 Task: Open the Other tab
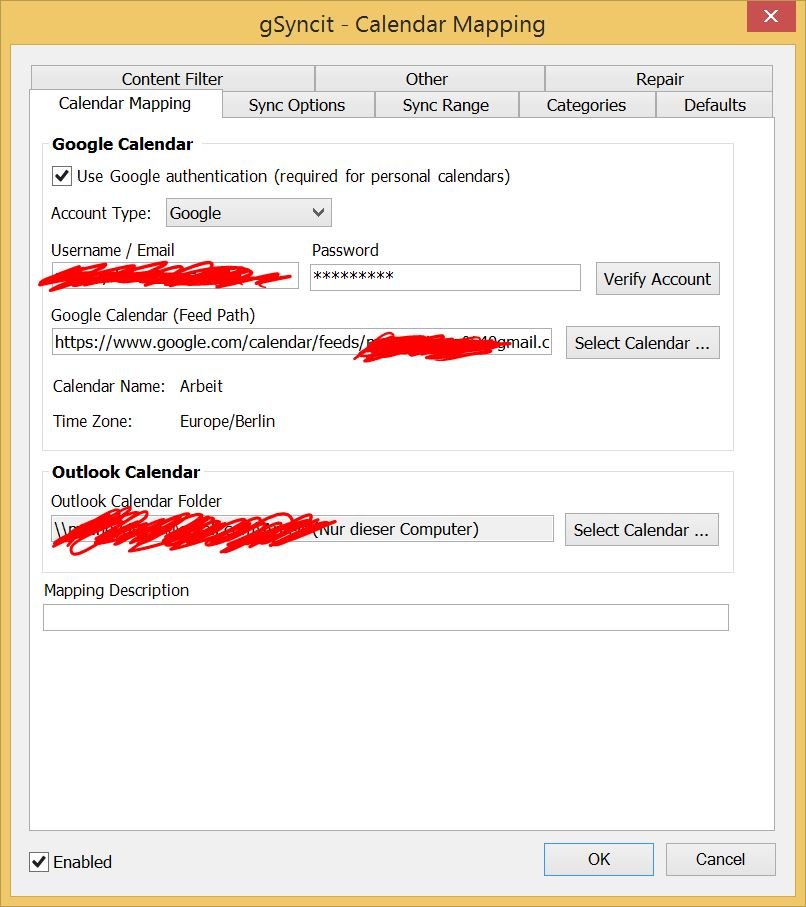pyautogui.click(x=429, y=79)
